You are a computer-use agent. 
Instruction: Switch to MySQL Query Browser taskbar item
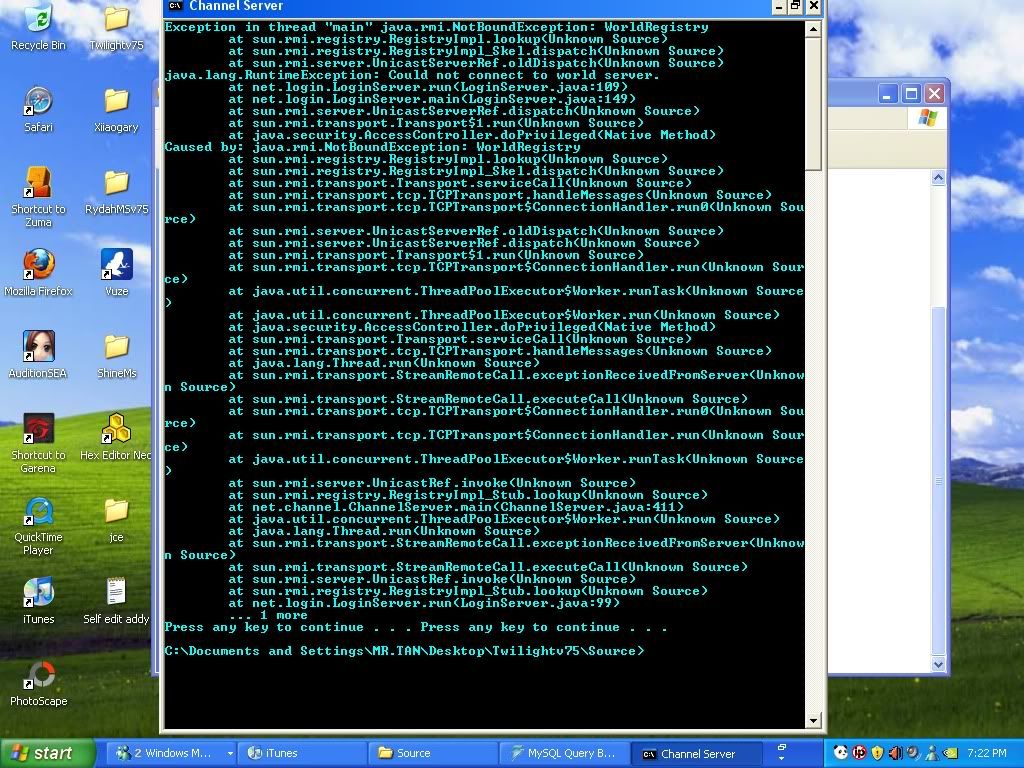[x=563, y=753]
